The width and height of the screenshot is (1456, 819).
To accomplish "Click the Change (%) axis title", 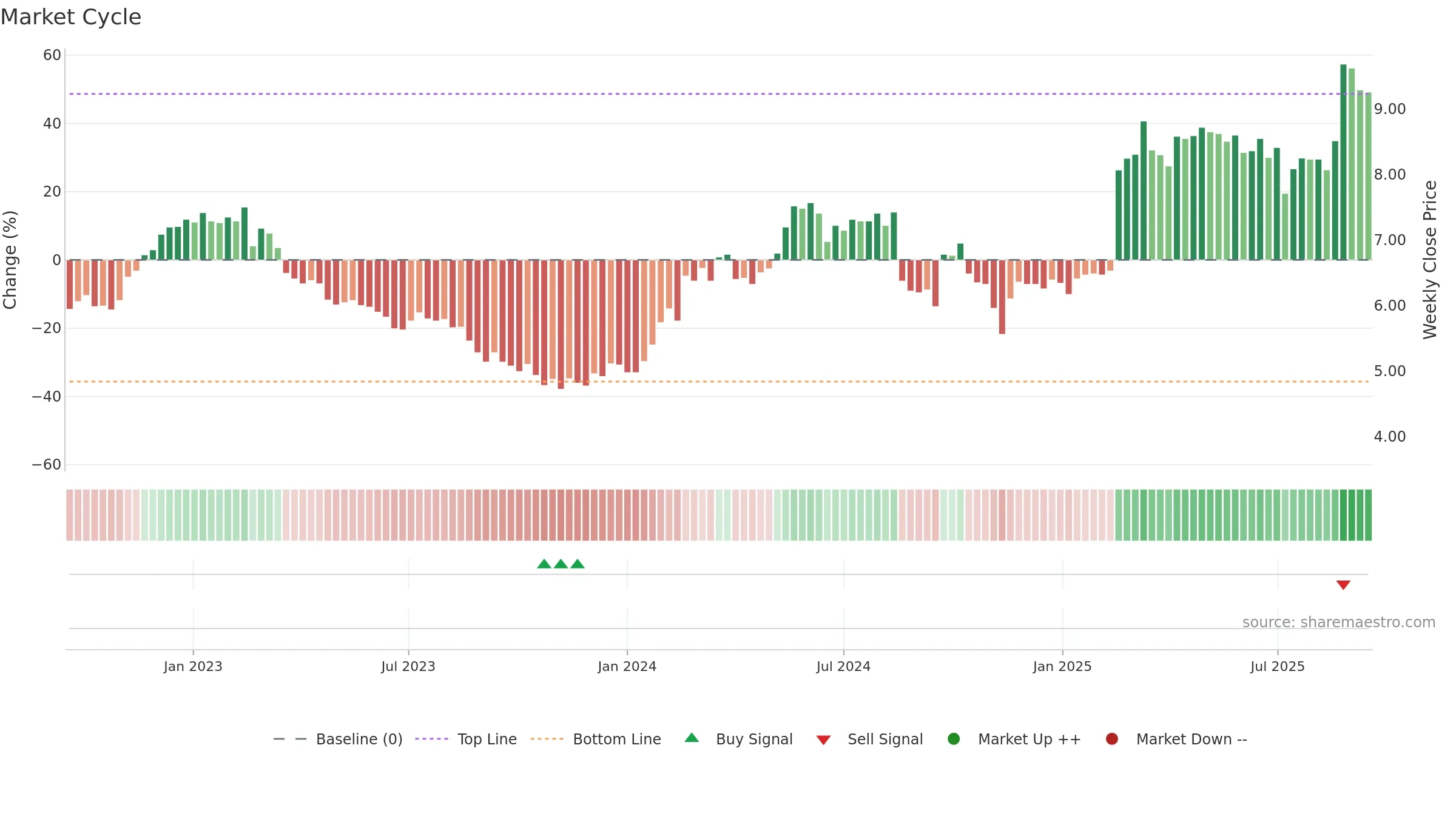I will (x=10, y=260).
